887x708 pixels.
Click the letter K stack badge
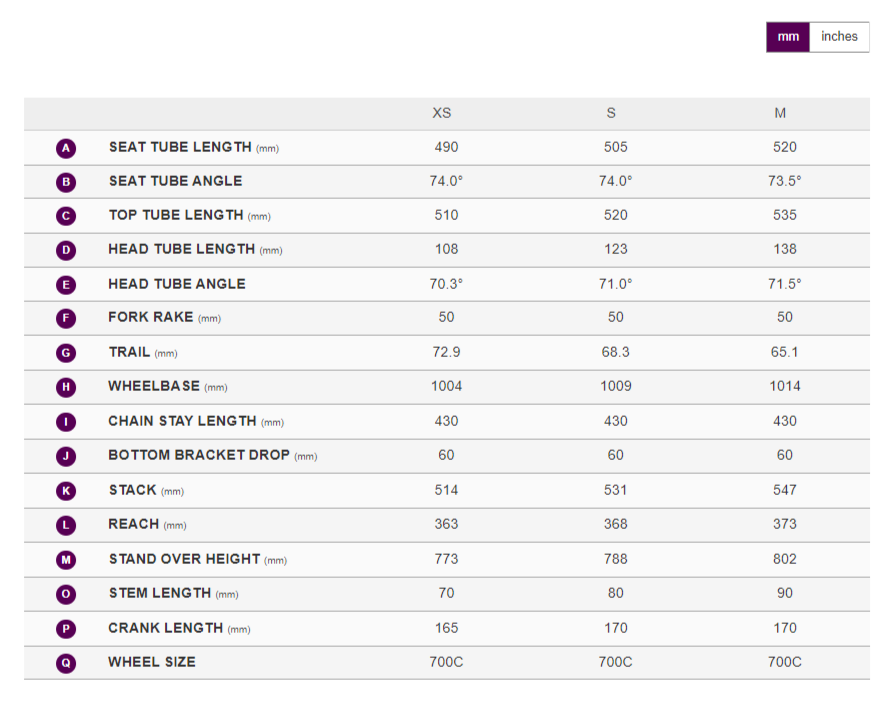[x=66, y=491]
